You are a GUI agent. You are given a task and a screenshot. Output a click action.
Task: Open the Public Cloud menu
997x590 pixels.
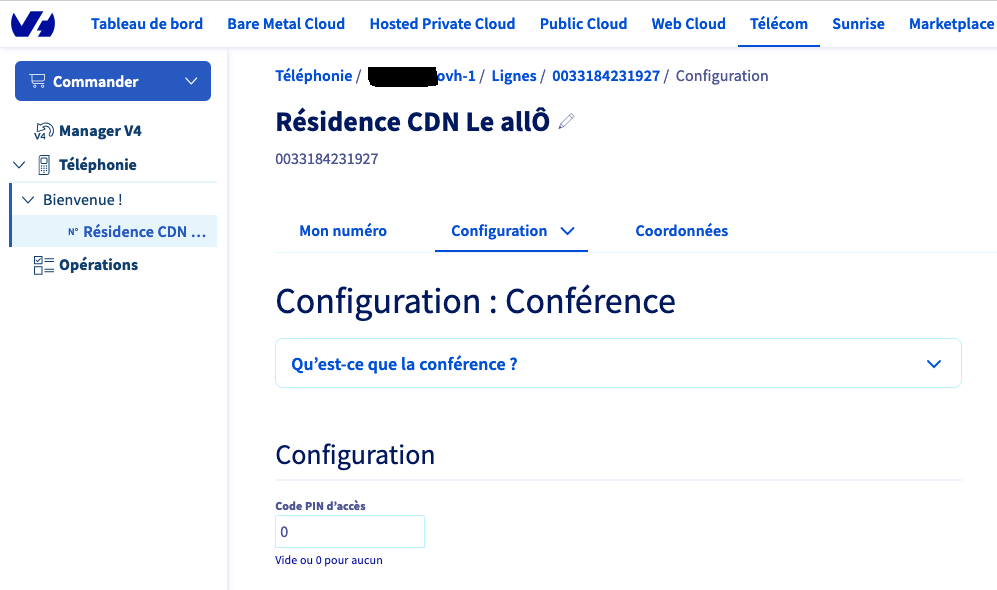pos(583,24)
